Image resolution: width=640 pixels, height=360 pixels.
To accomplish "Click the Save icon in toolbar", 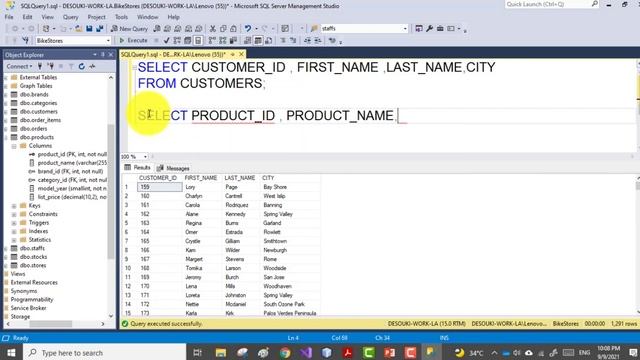I will click(89, 29).
